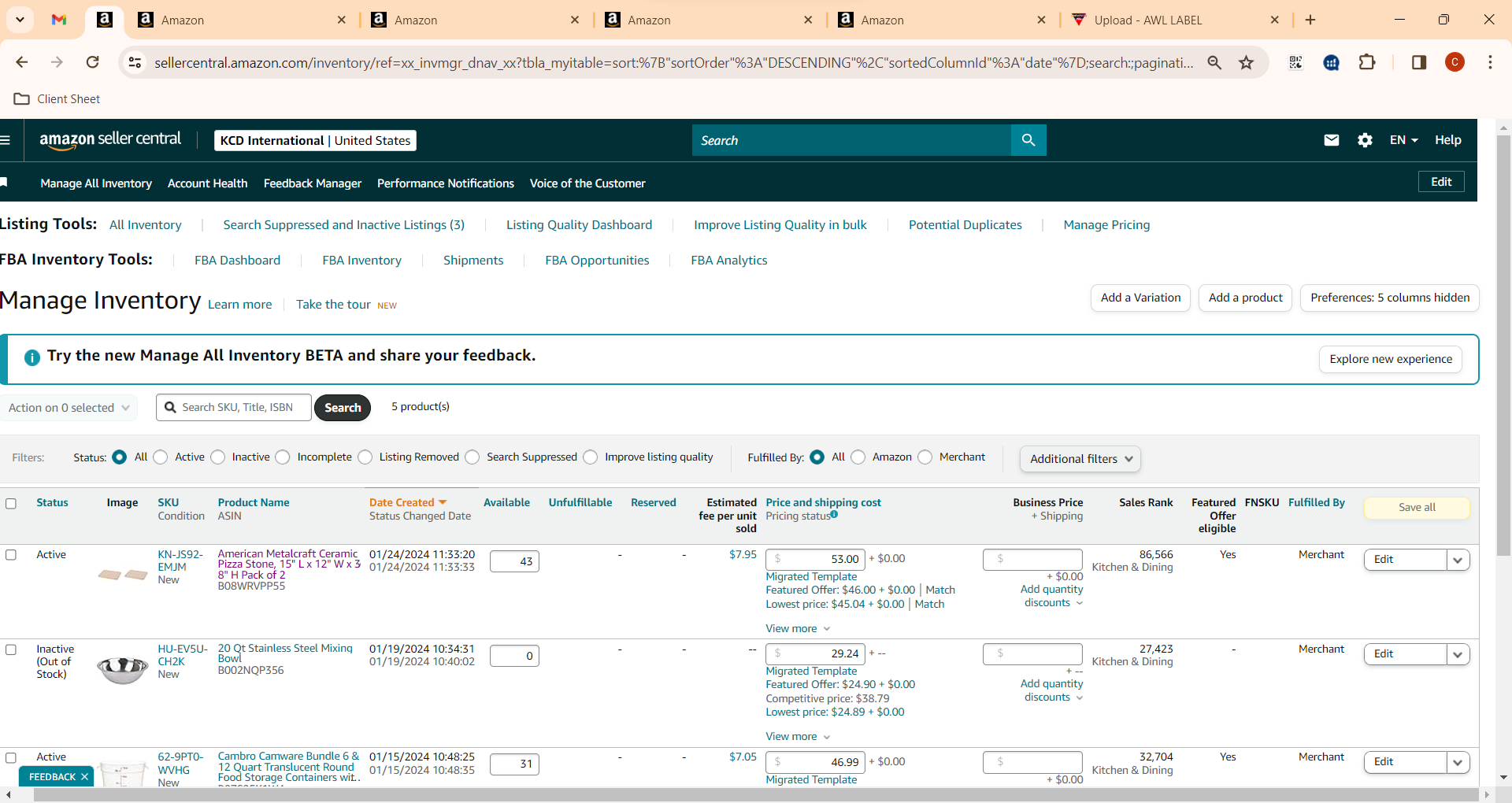This screenshot has height=803, width=1512.
Task: Filter by Fulfilled By Amazon
Action: tap(858, 457)
